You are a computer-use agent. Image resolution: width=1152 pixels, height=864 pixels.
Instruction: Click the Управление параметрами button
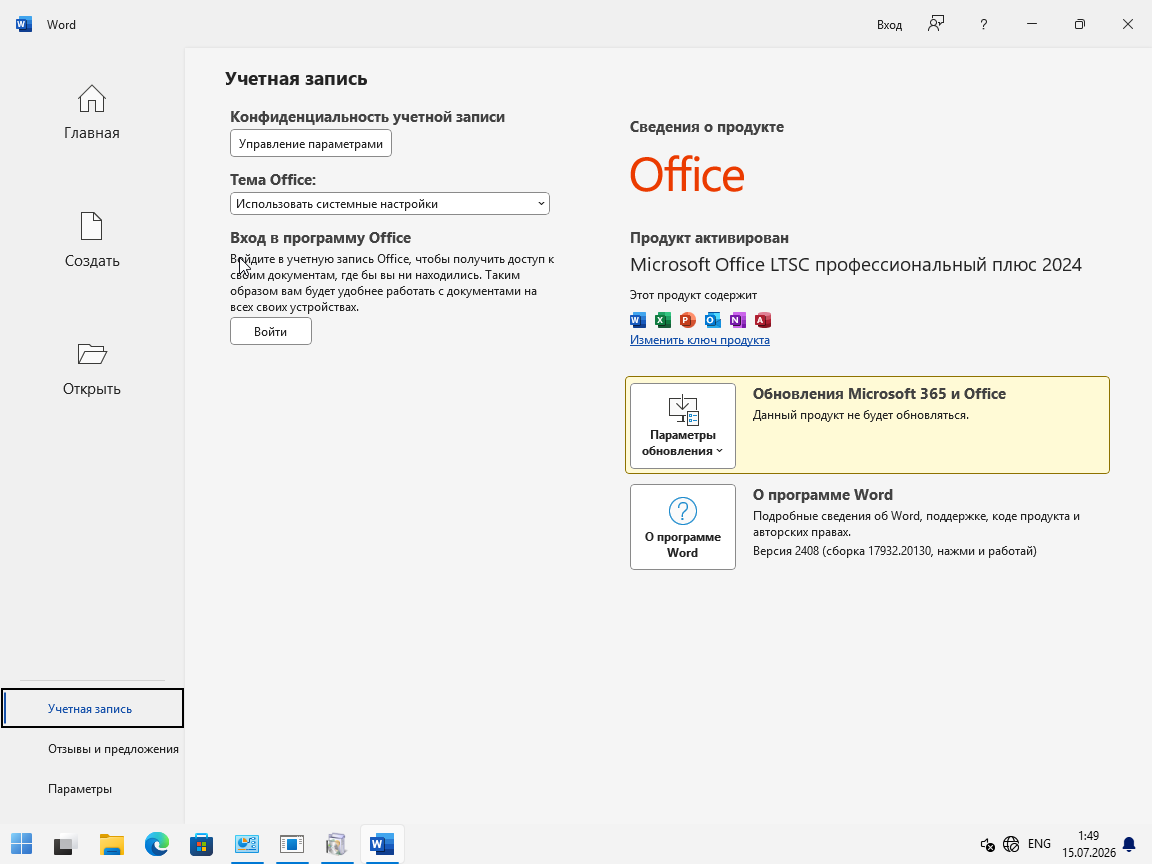[x=311, y=143]
